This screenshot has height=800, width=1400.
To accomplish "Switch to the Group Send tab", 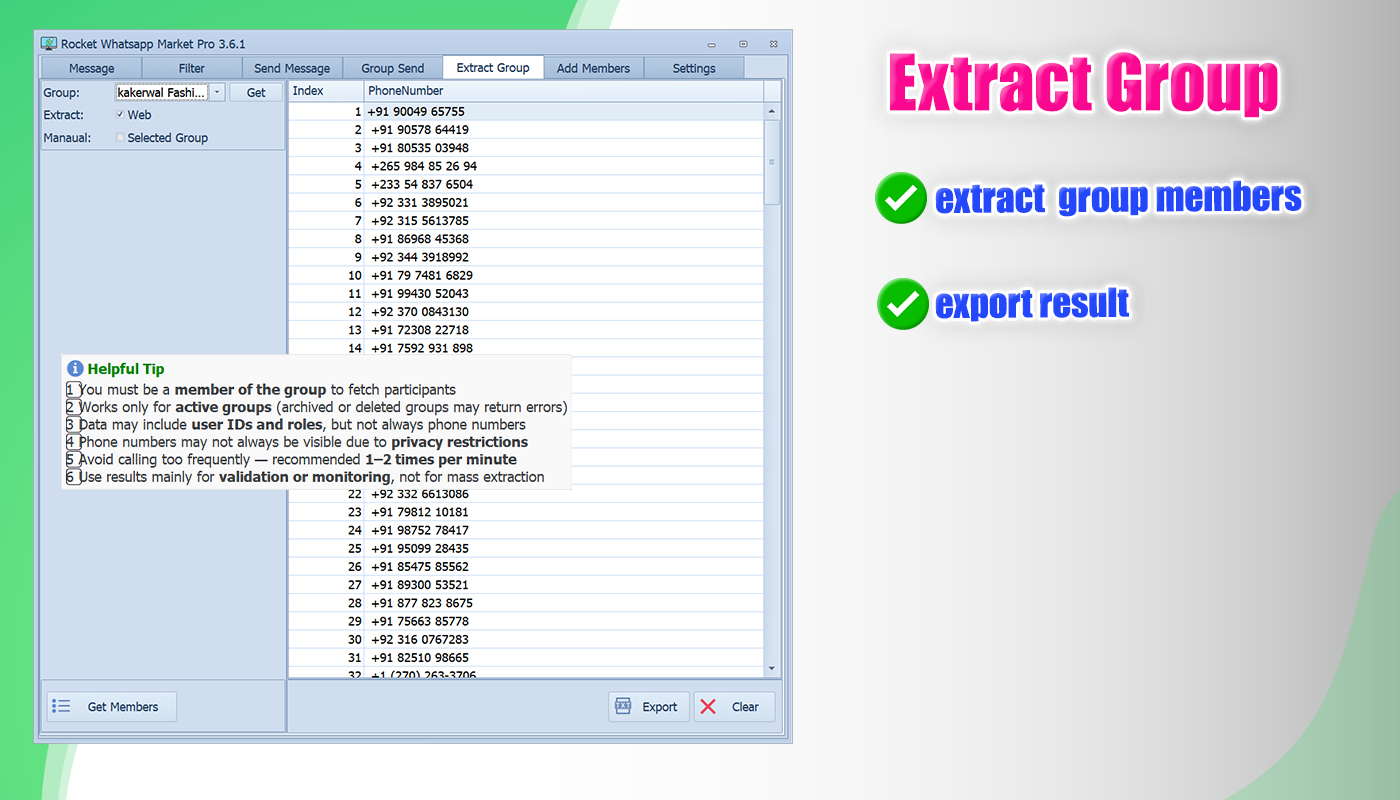I will [x=393, y=68].
